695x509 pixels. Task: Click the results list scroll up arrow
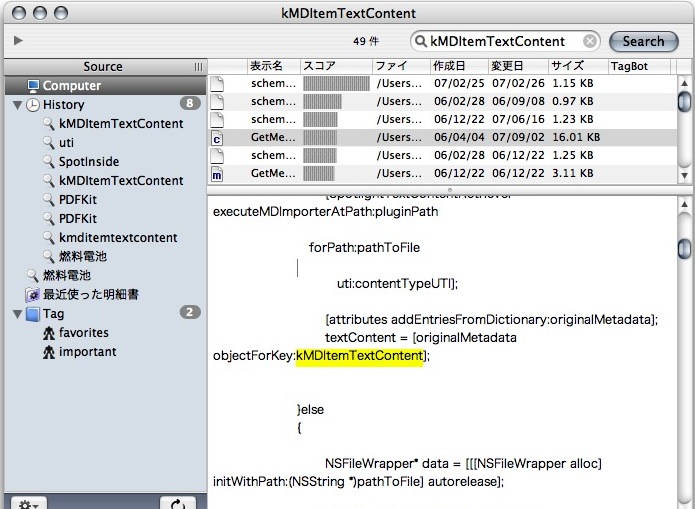click(x=684, y=83)
